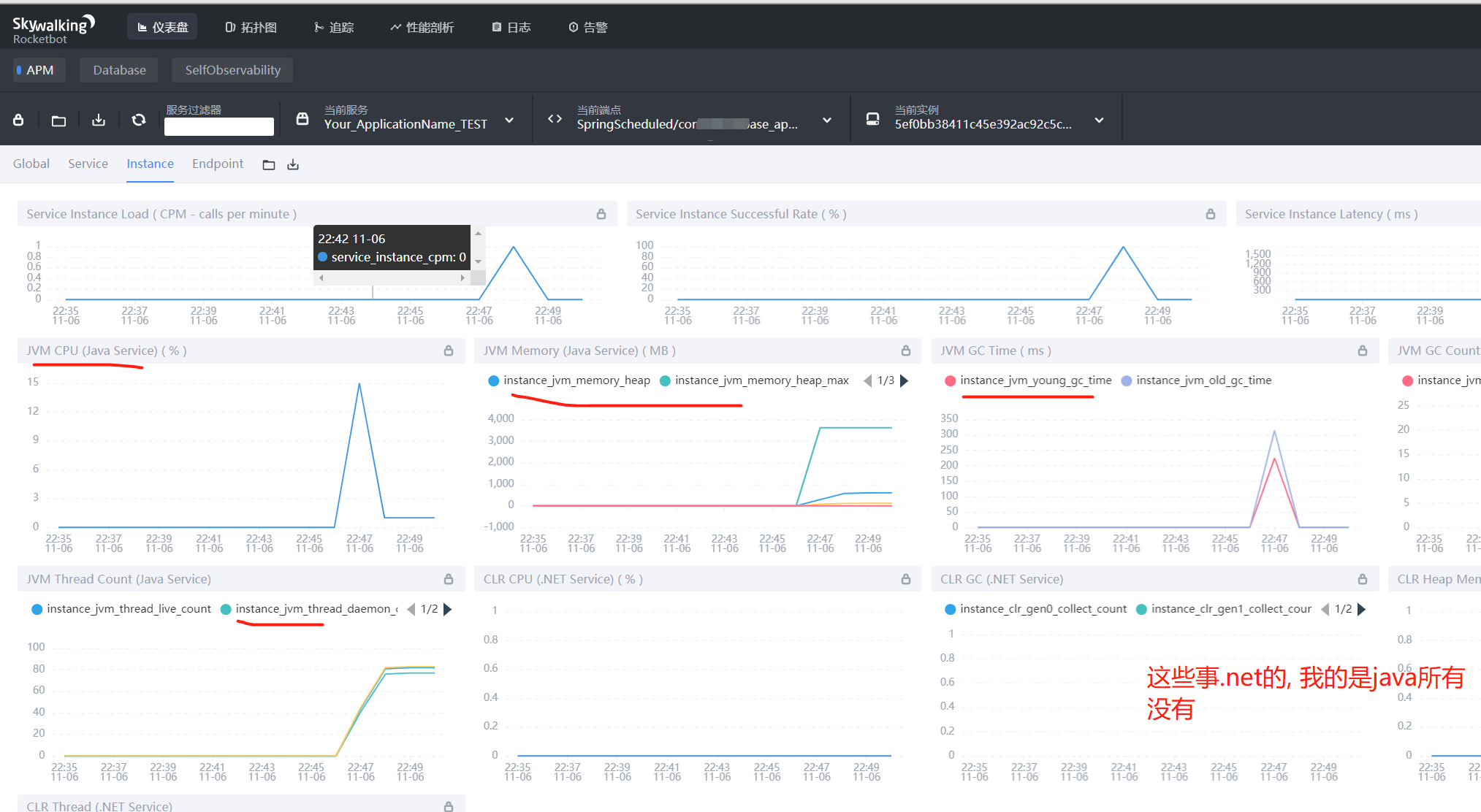Toggle lock on Service Instance Load panel
This screenshot has width=1481, height=812.
coord(601,214)
